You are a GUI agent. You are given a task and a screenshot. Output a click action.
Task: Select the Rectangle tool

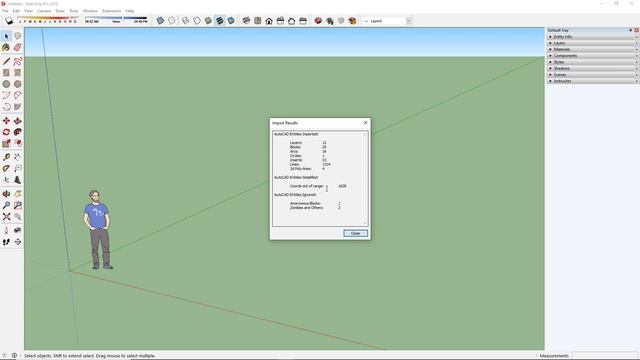[6, 73]
